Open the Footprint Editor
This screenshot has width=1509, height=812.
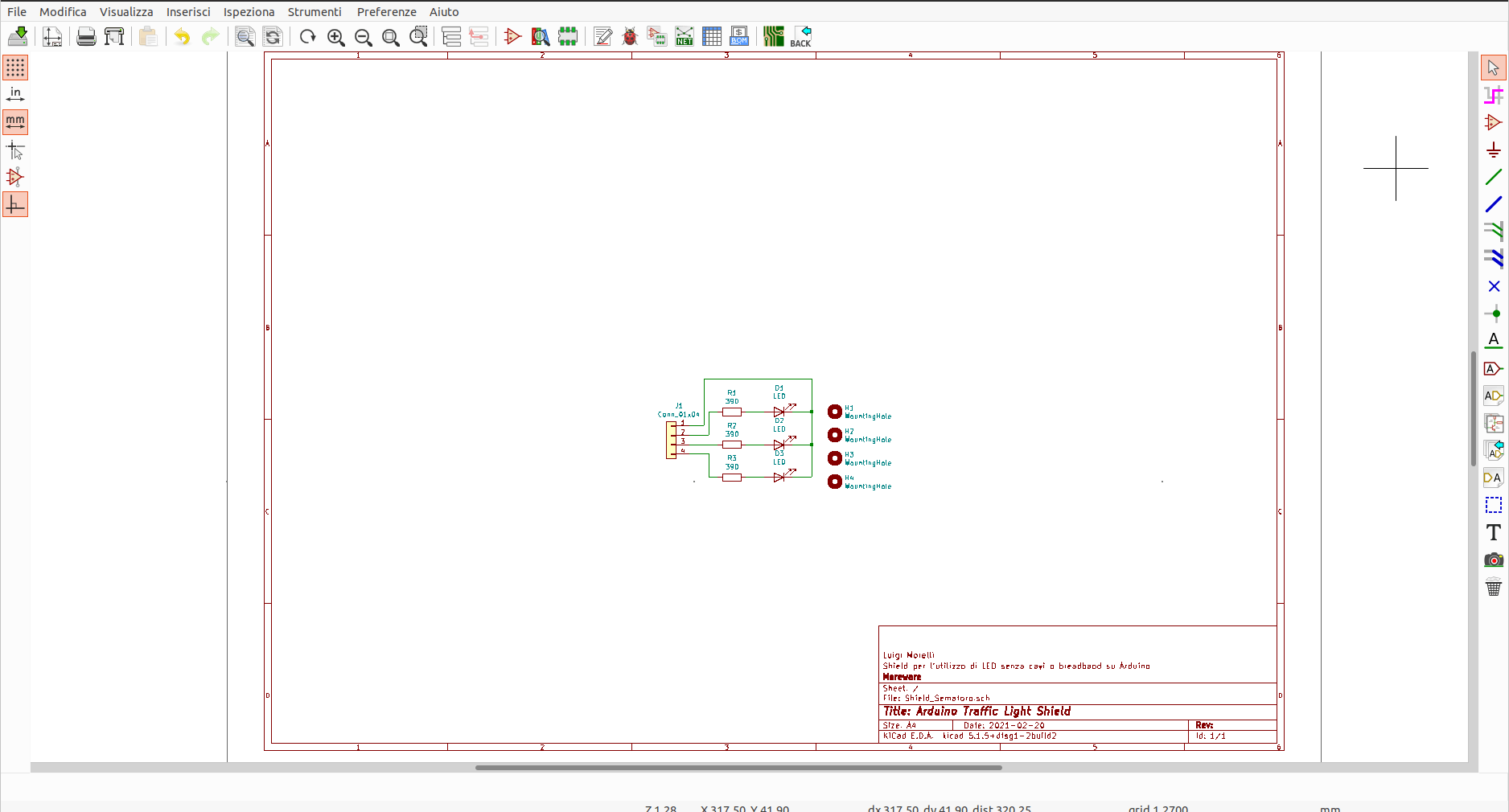[x=568, y=36]
